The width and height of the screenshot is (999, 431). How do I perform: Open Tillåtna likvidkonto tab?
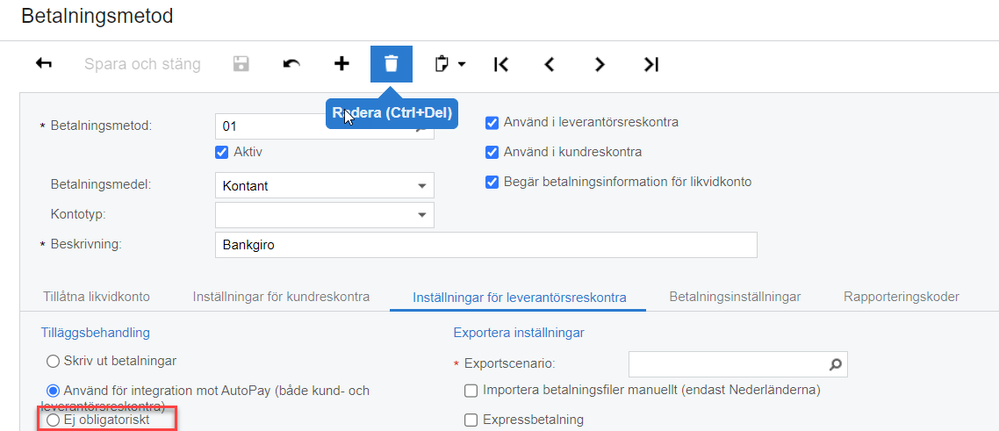97,296
